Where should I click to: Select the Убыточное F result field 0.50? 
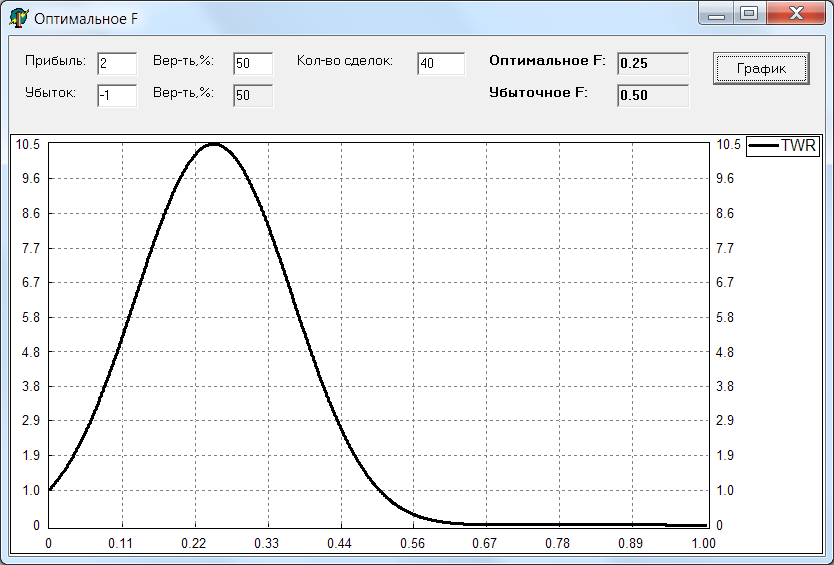[653, 95]
